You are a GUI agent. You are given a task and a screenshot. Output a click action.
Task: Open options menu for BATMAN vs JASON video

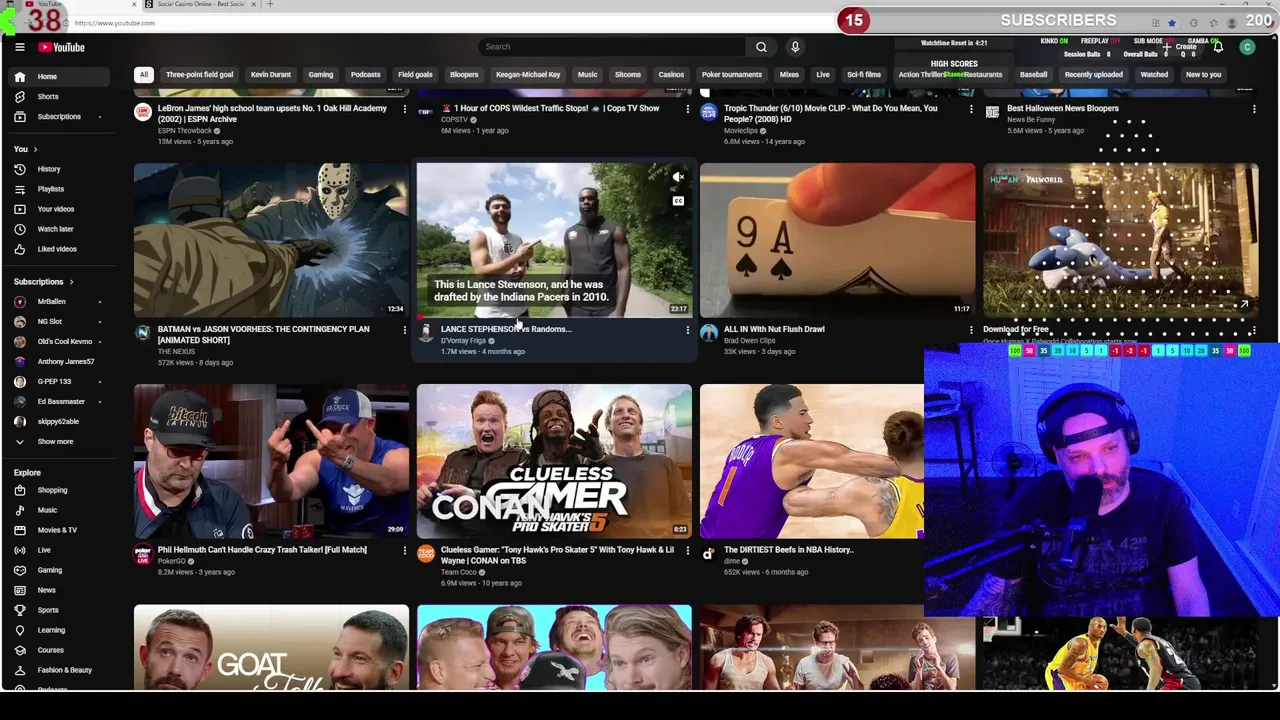404,329
